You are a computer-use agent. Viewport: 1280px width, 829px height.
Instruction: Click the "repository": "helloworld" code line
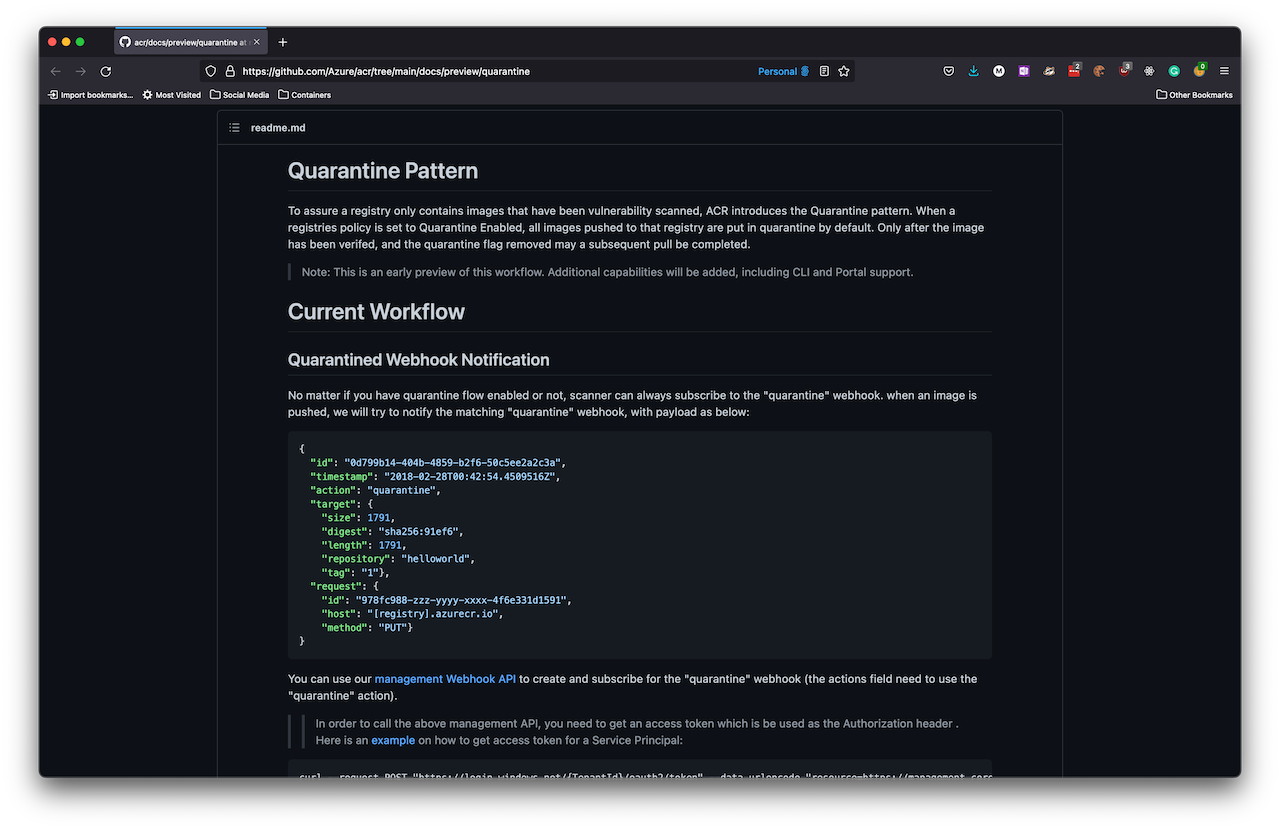point(398,559)
